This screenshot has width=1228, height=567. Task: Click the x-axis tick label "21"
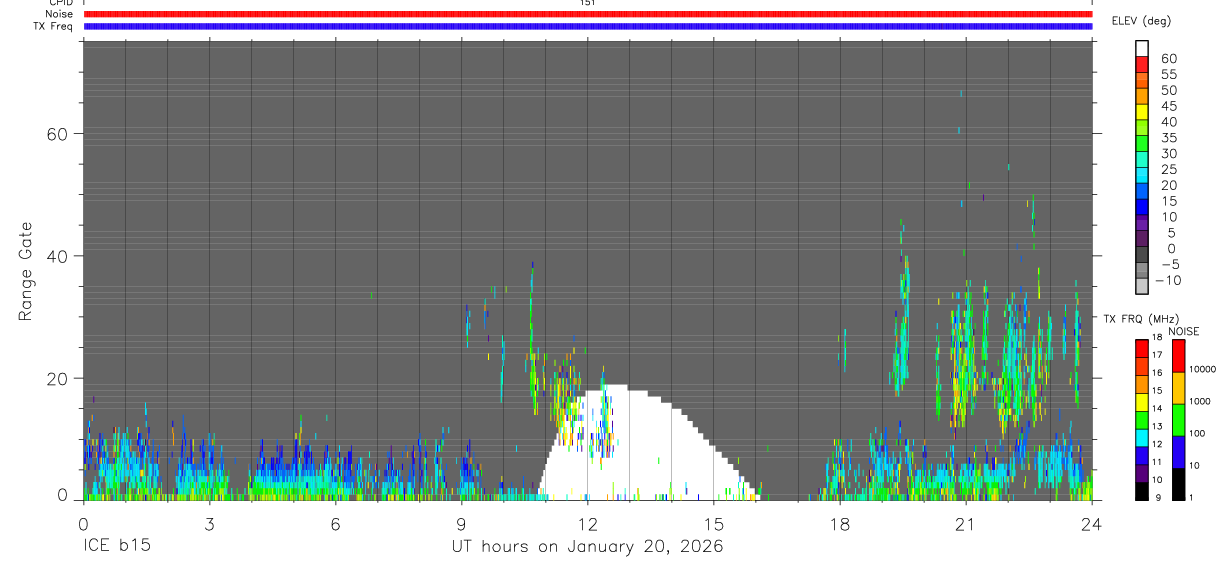coord(965,524)
